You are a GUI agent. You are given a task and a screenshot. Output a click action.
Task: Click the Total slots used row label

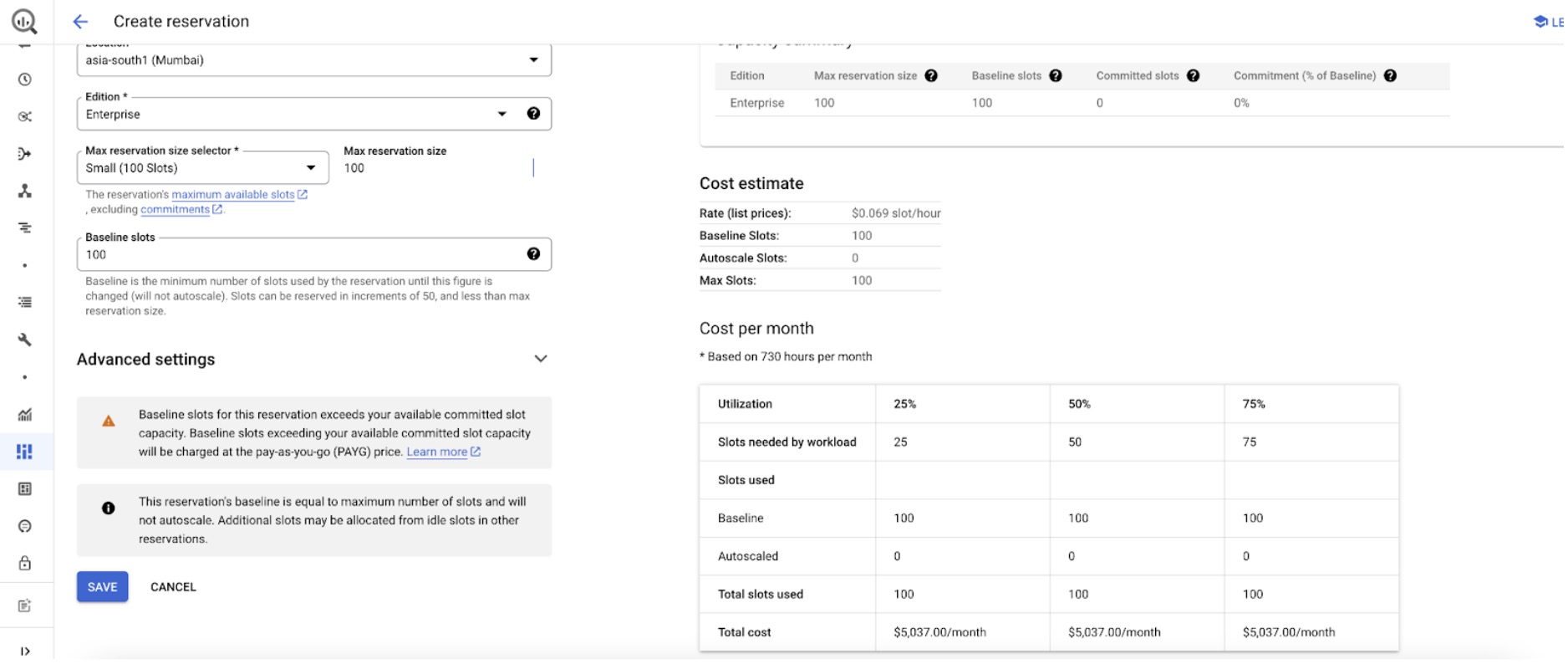point(761,595)
